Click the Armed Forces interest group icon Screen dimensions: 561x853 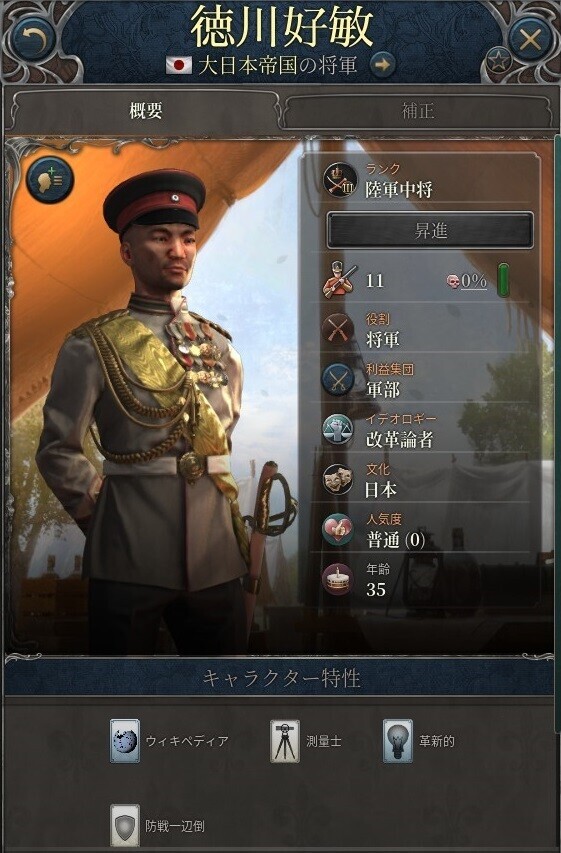click(338, 380)
